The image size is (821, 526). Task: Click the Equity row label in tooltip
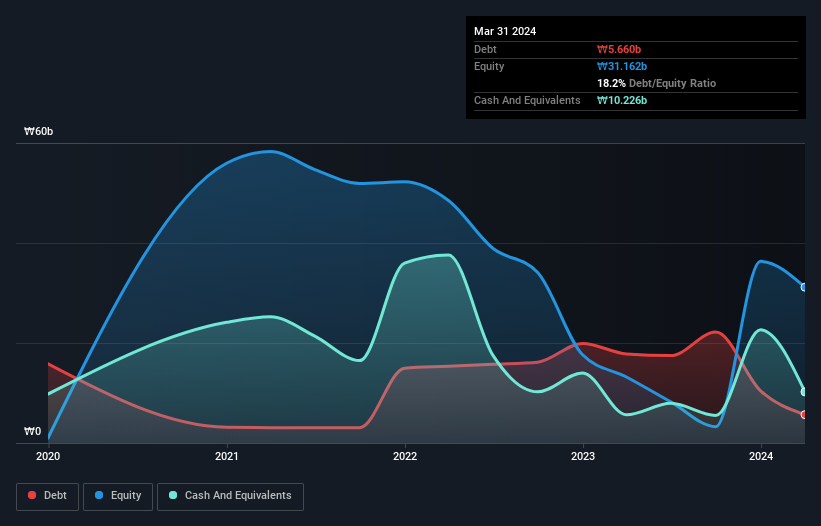(x=489, y=66)
